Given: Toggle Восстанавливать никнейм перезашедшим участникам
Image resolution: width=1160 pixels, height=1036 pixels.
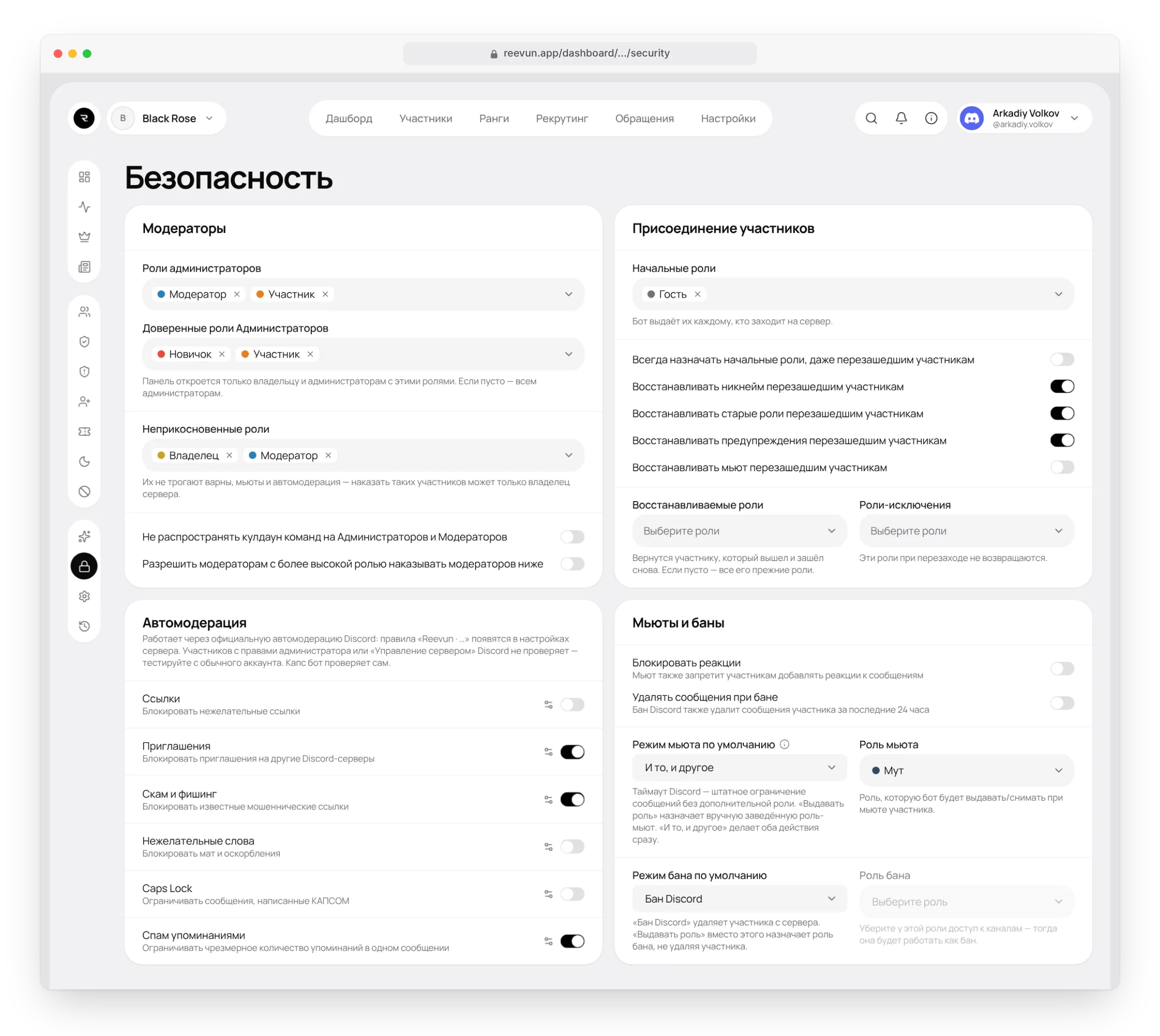Looking at the screenshot, I should [1061, 387].
